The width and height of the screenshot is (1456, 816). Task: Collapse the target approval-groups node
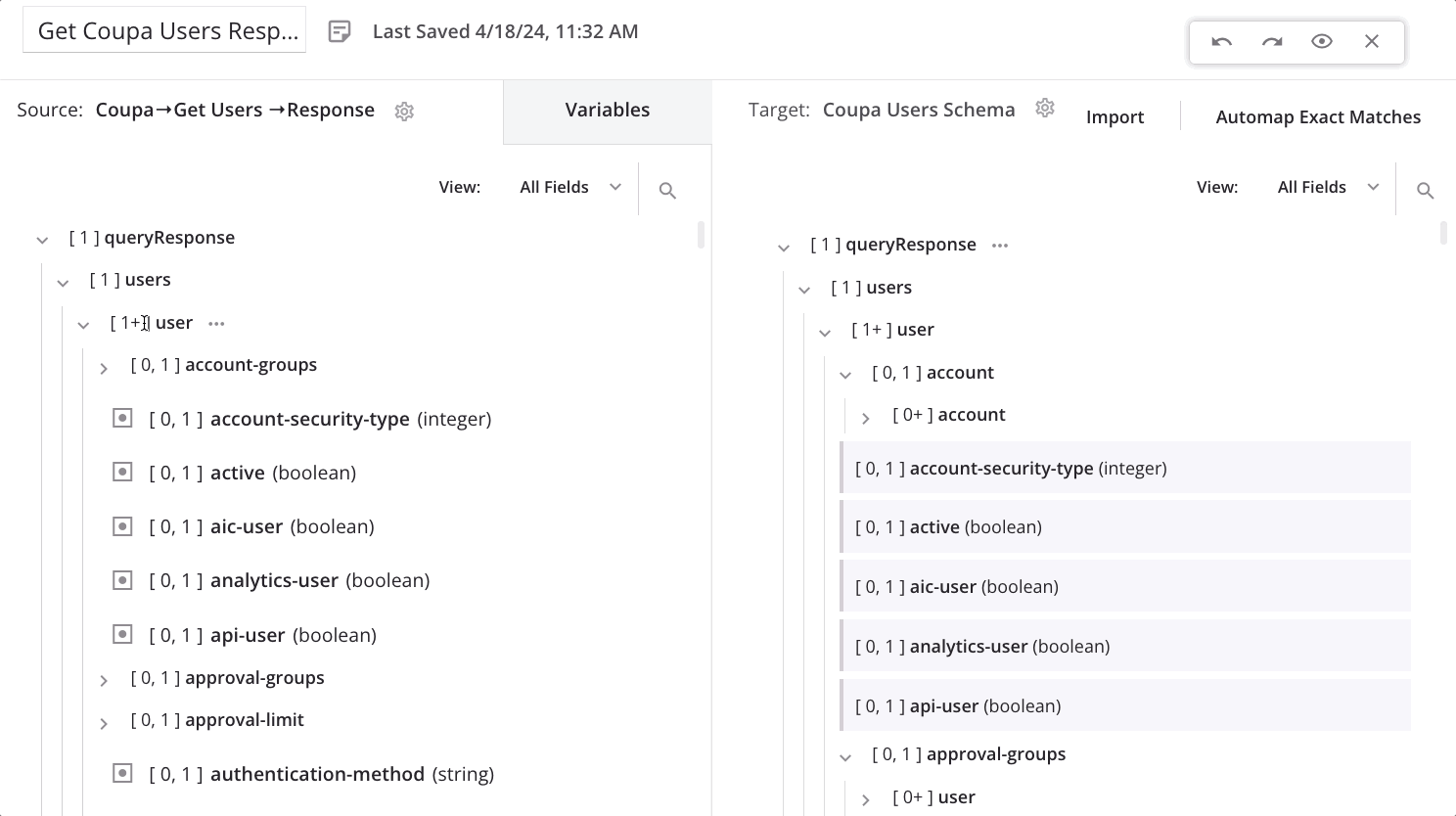tap(845, 756)
